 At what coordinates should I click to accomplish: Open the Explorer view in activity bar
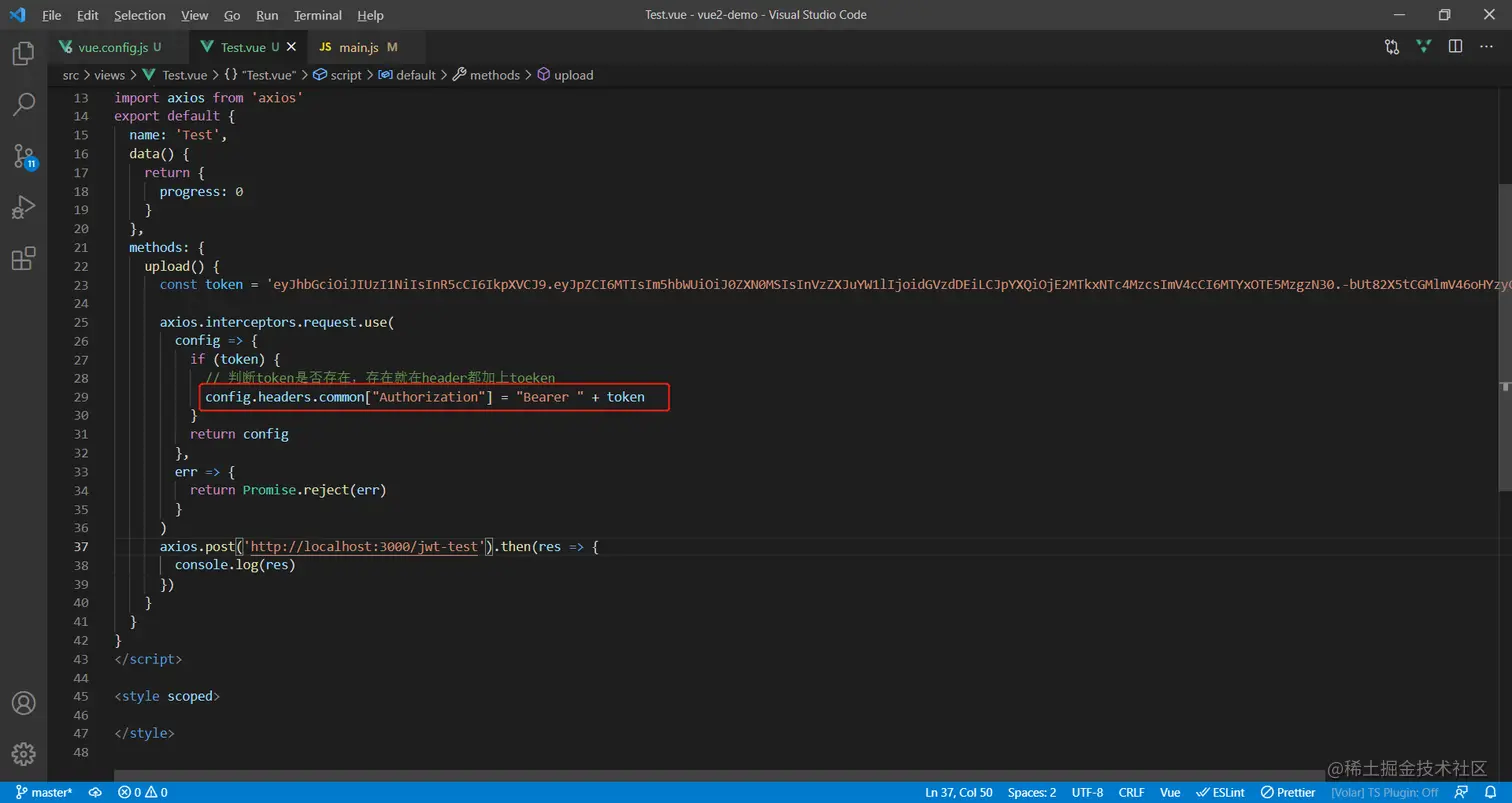pyautogui.click(x=23, y=53)
